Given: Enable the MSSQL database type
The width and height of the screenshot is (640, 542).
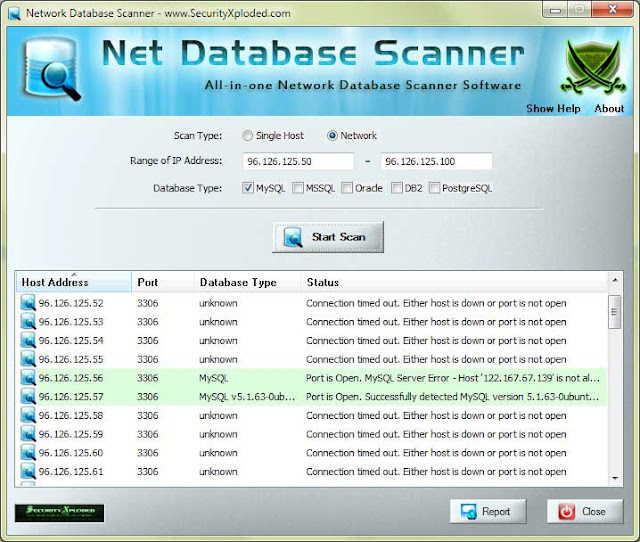Looking at the screenshot, I should 298,188.
